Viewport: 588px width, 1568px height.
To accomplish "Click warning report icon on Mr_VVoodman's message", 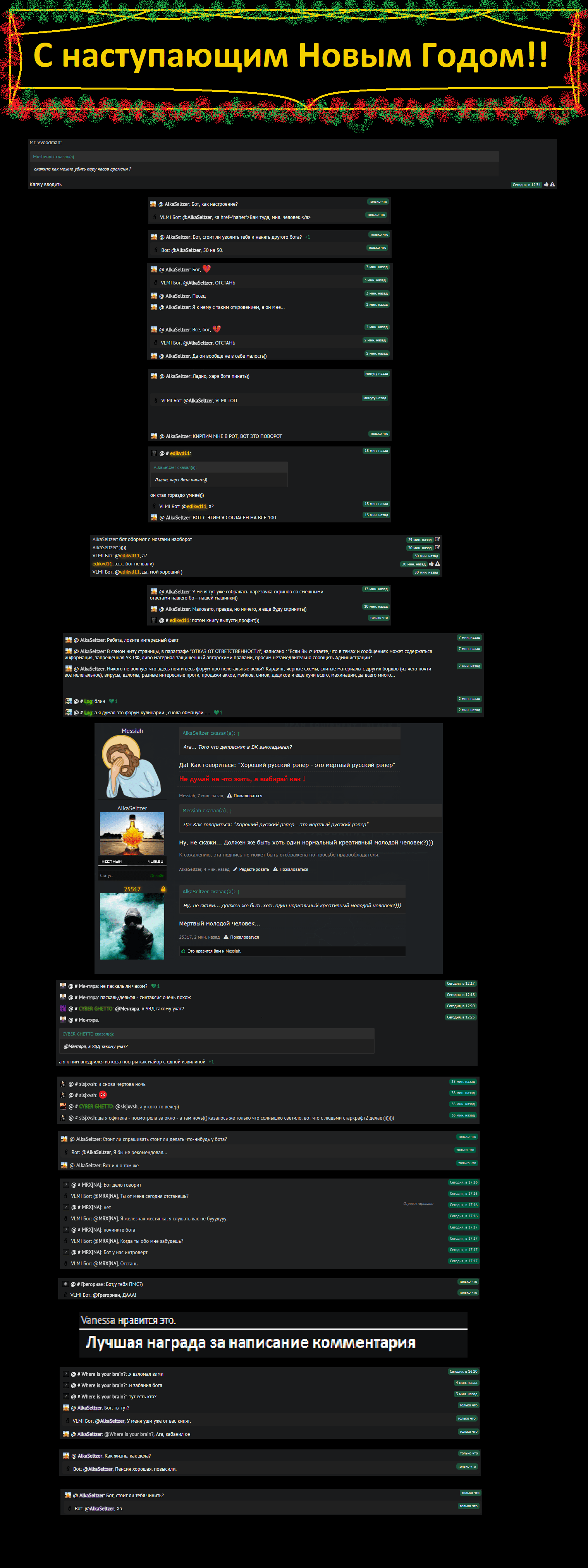I will click(552, 184).
